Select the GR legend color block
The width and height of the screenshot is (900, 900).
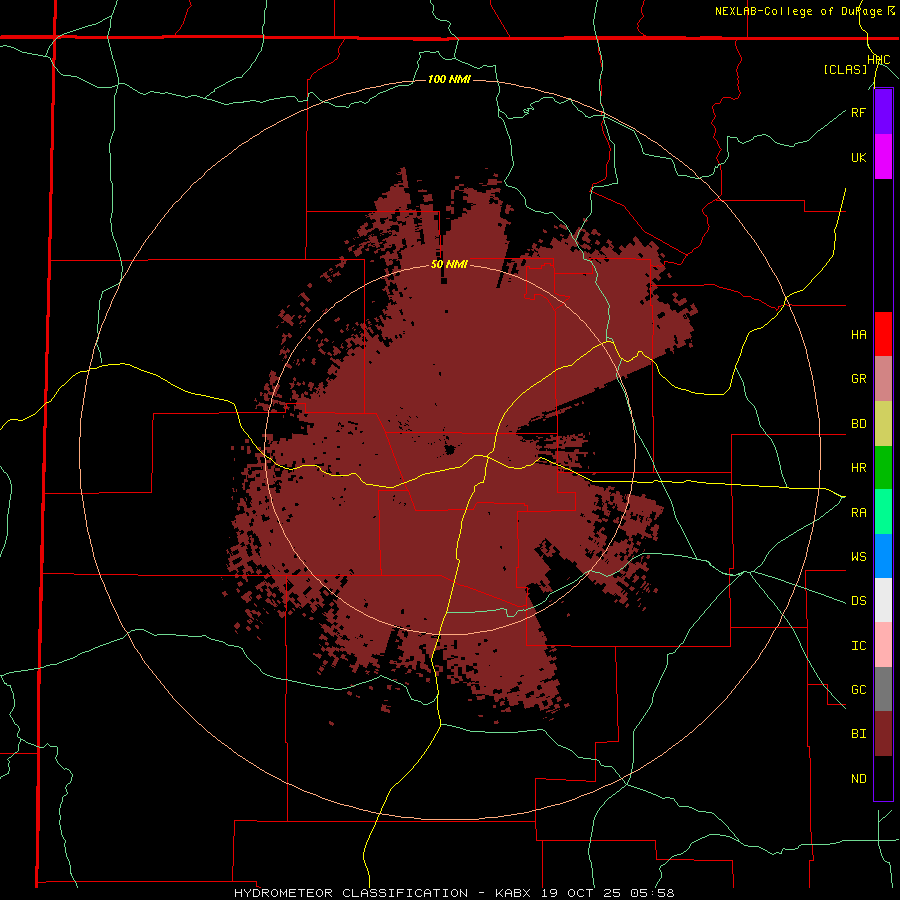[883, 379]
